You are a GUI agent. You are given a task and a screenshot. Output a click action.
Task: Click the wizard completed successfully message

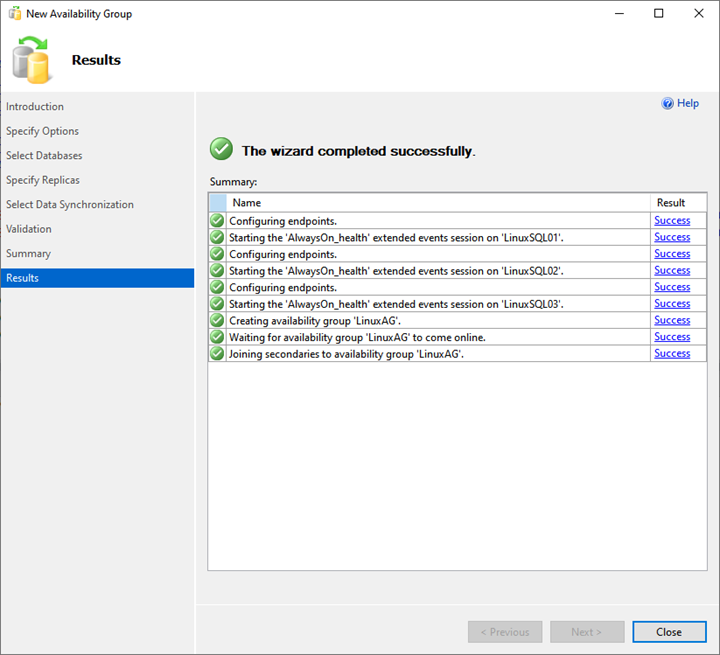coord(359,151)
